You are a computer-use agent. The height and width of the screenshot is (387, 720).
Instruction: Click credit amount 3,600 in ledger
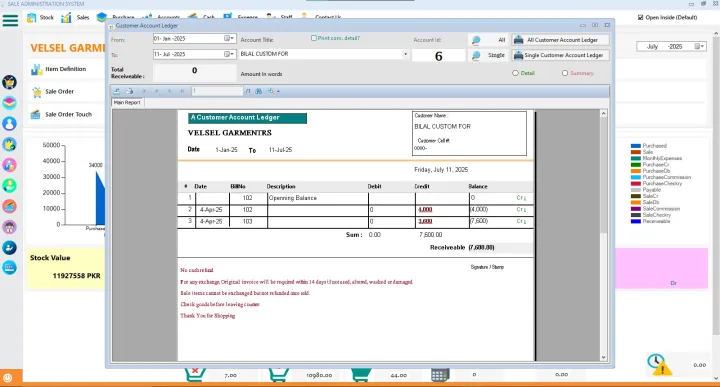pos(425,221)
